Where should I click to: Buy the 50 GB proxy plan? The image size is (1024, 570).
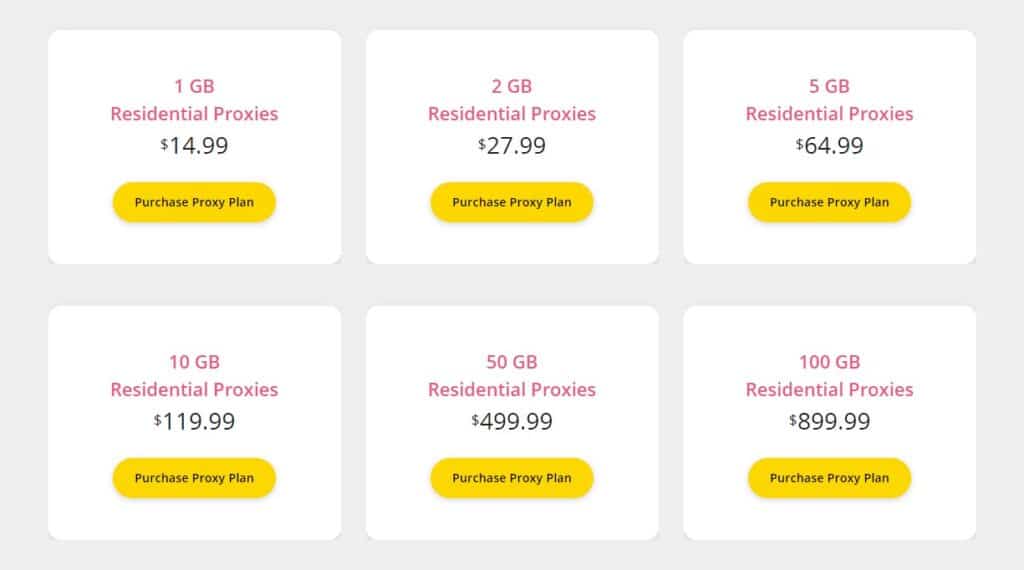click(x=512, y=478)
